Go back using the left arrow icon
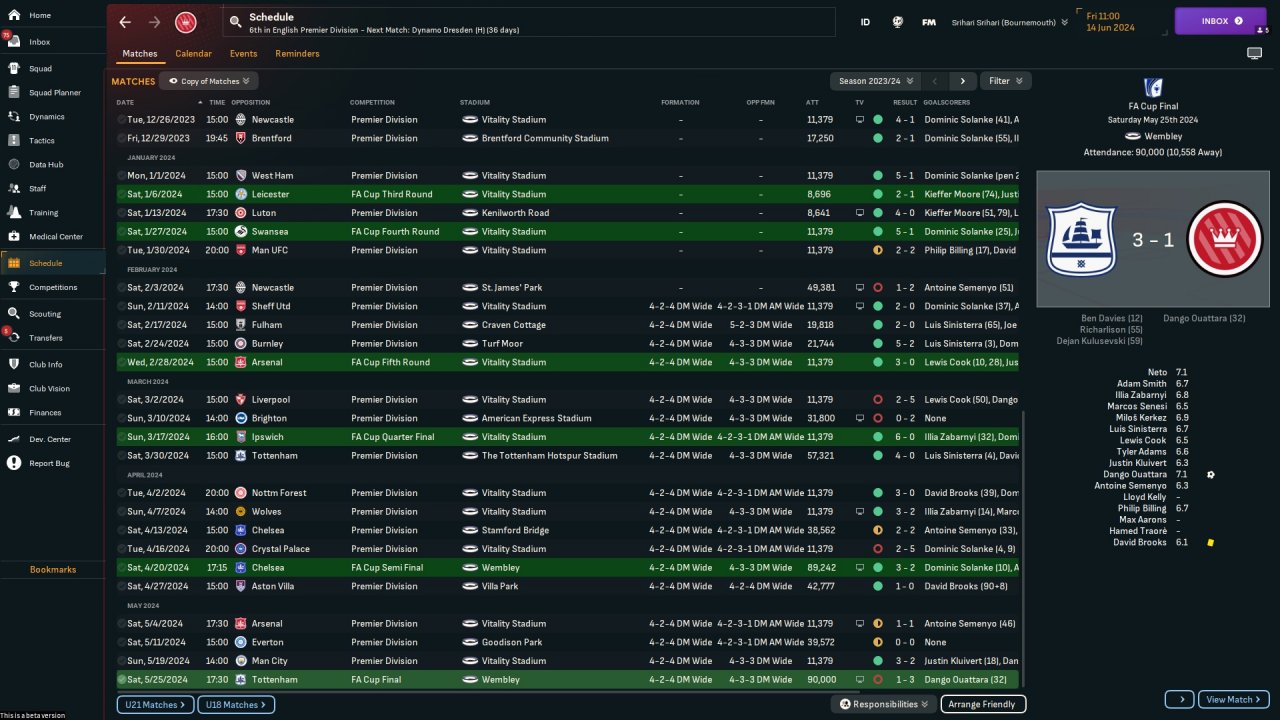This screenshot has height=720, width=1280. click(x=125, y=22)
